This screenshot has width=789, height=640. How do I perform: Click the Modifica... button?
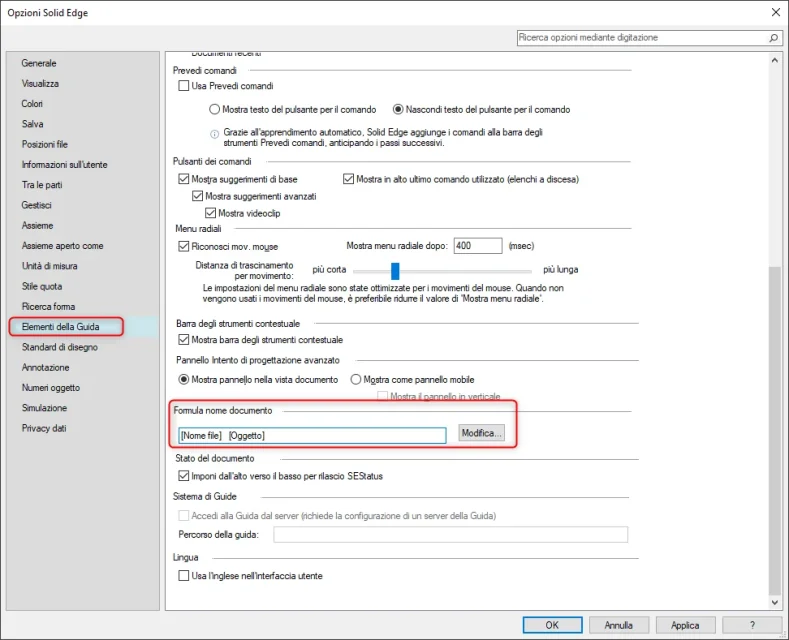coord(481,433)
